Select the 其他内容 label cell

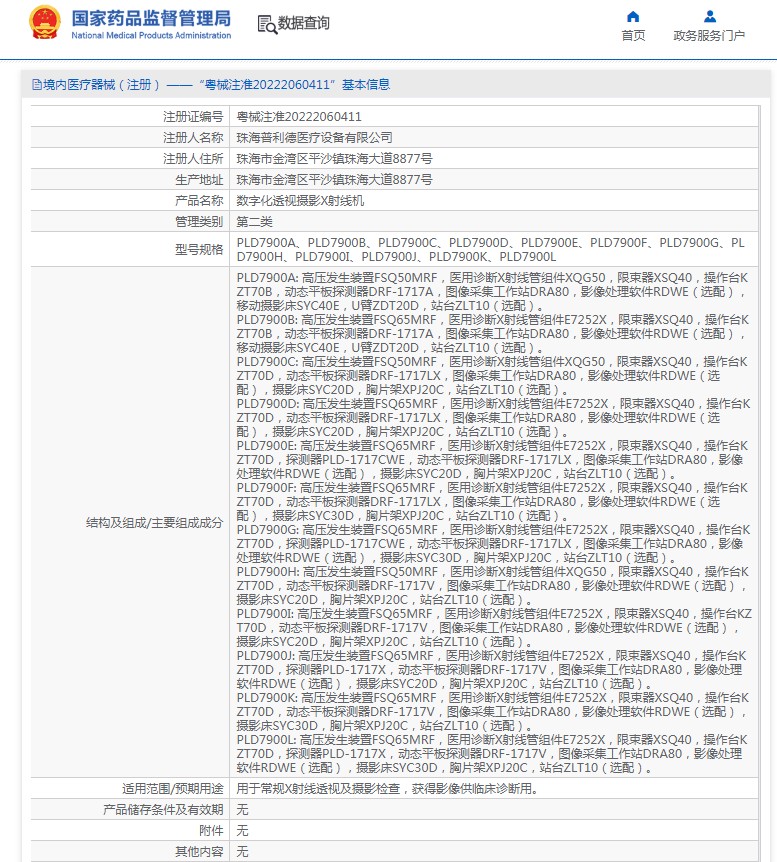pos(130,852)
